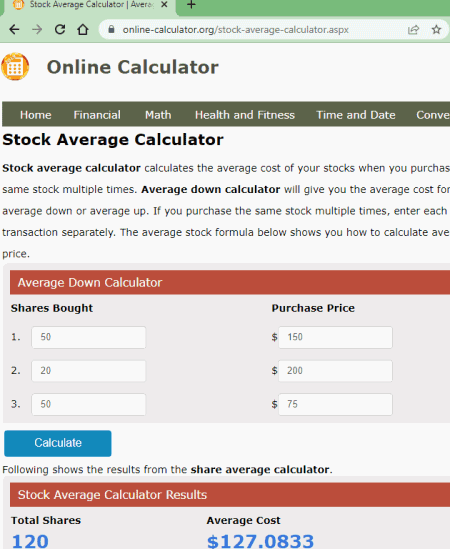Click first Shares Bought field with 50
The image size is (450, 549).
point(89,337)
